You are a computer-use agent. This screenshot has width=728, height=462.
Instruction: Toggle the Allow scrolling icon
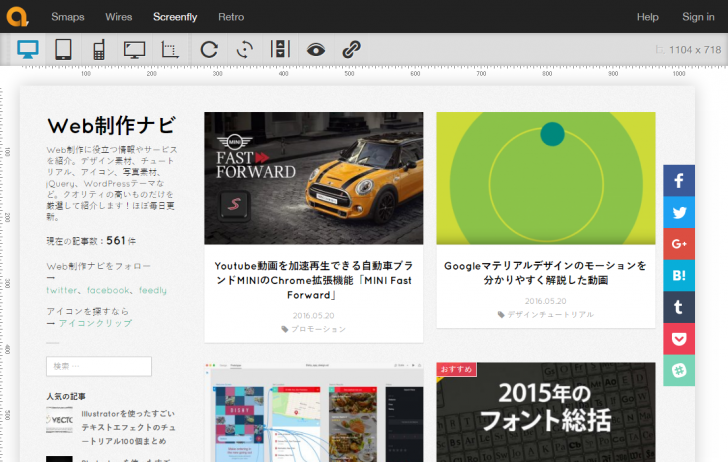pyautogui.click(x=280, y=49)
